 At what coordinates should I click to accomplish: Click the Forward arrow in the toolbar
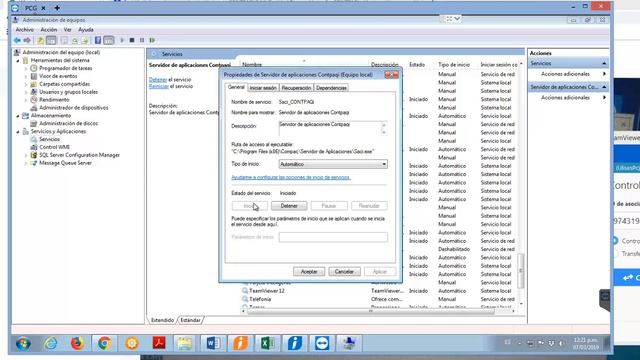click(x=27, y=40)
